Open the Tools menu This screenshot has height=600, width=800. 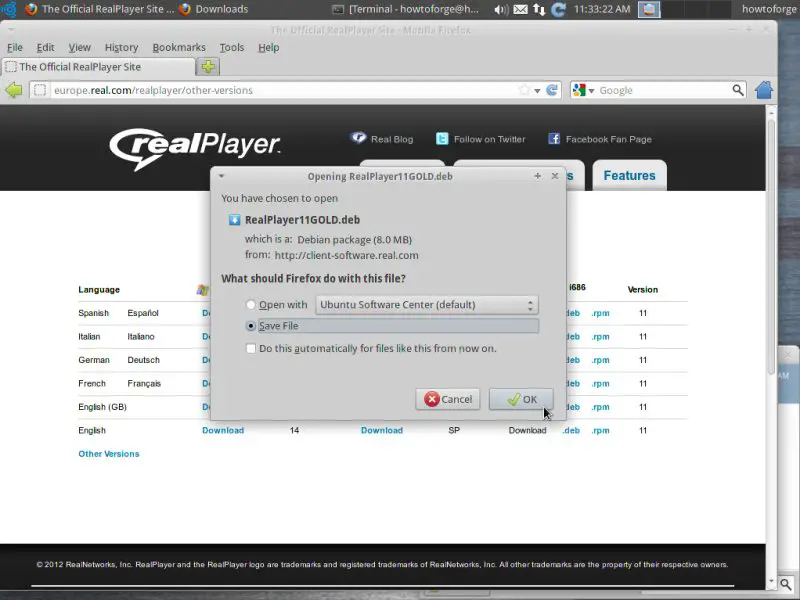(x=232, y=47)
